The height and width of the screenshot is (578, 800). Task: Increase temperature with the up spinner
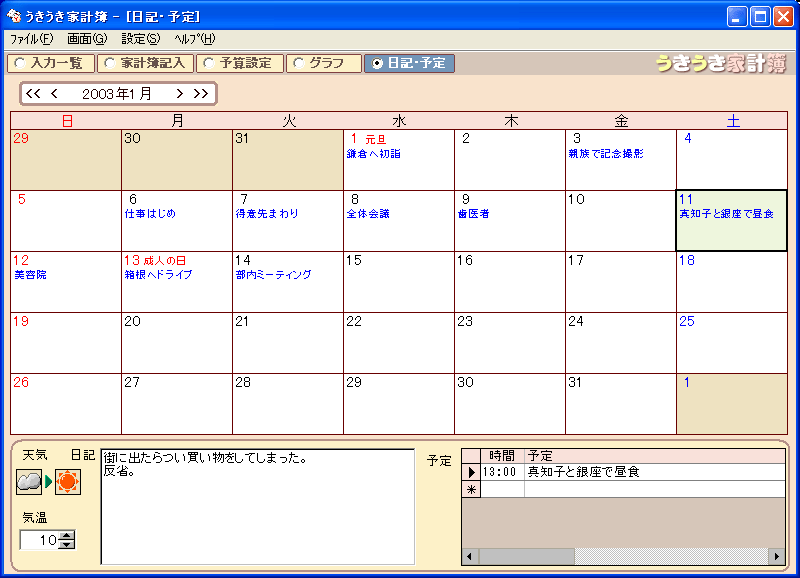point(67,535)
